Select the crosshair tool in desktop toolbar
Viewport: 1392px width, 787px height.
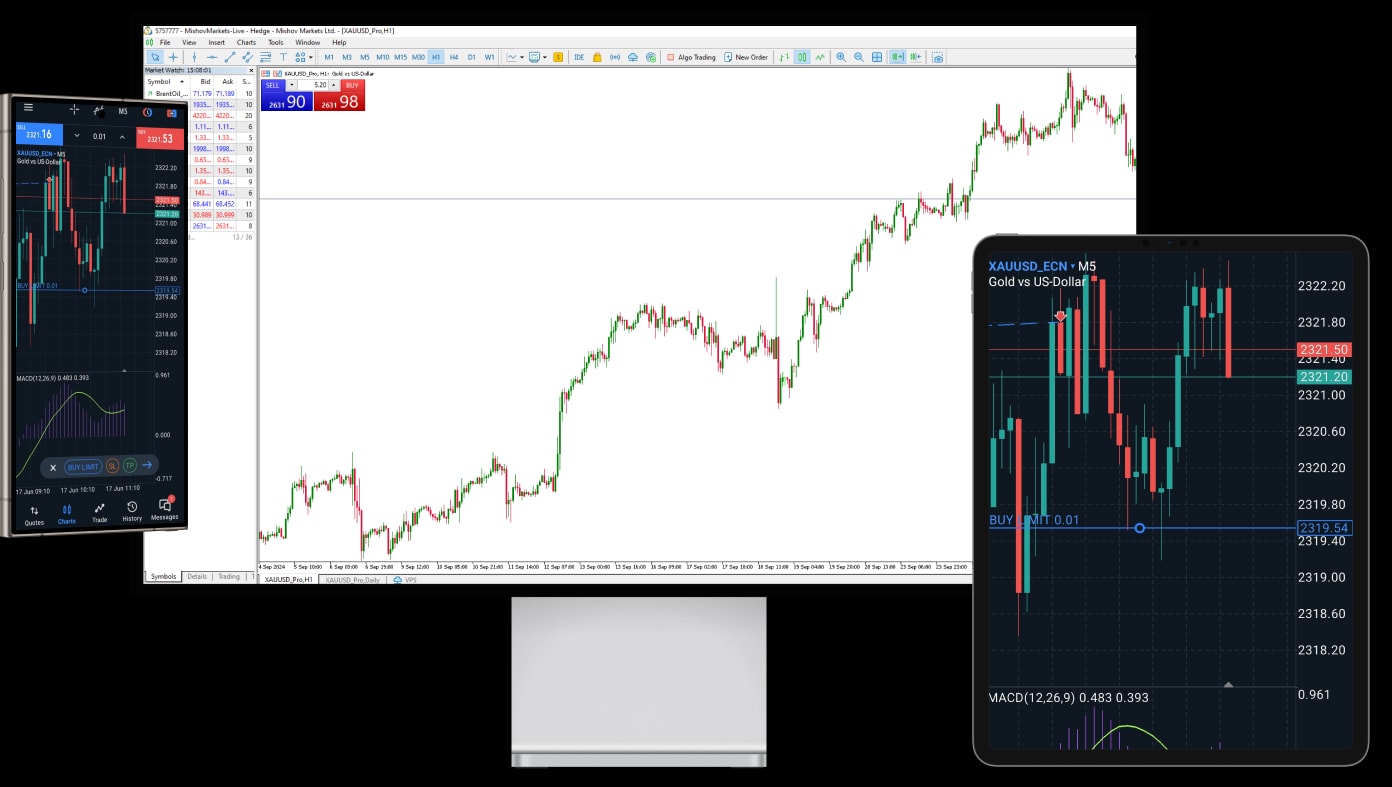173,57
